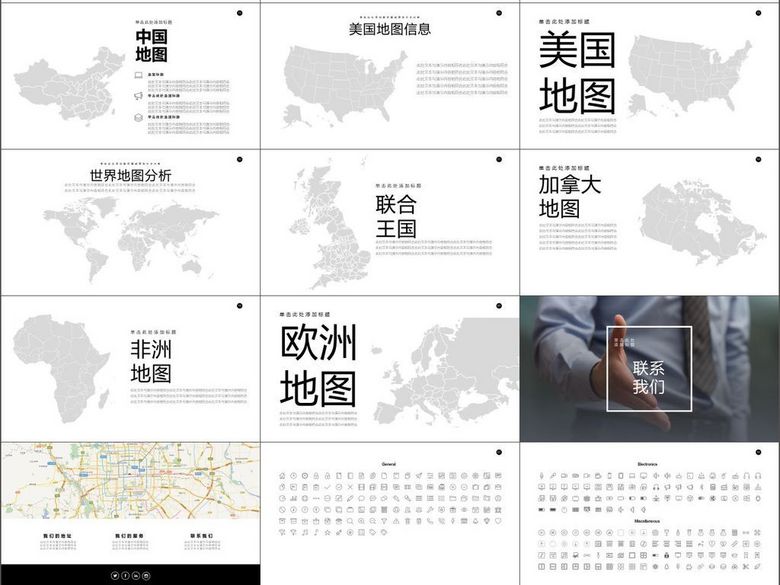Viewport: 780px width, 585px height.
Task: Click the 我们的服务 heading below the street map
Action: pyautogui.click(x=129, y=536)
